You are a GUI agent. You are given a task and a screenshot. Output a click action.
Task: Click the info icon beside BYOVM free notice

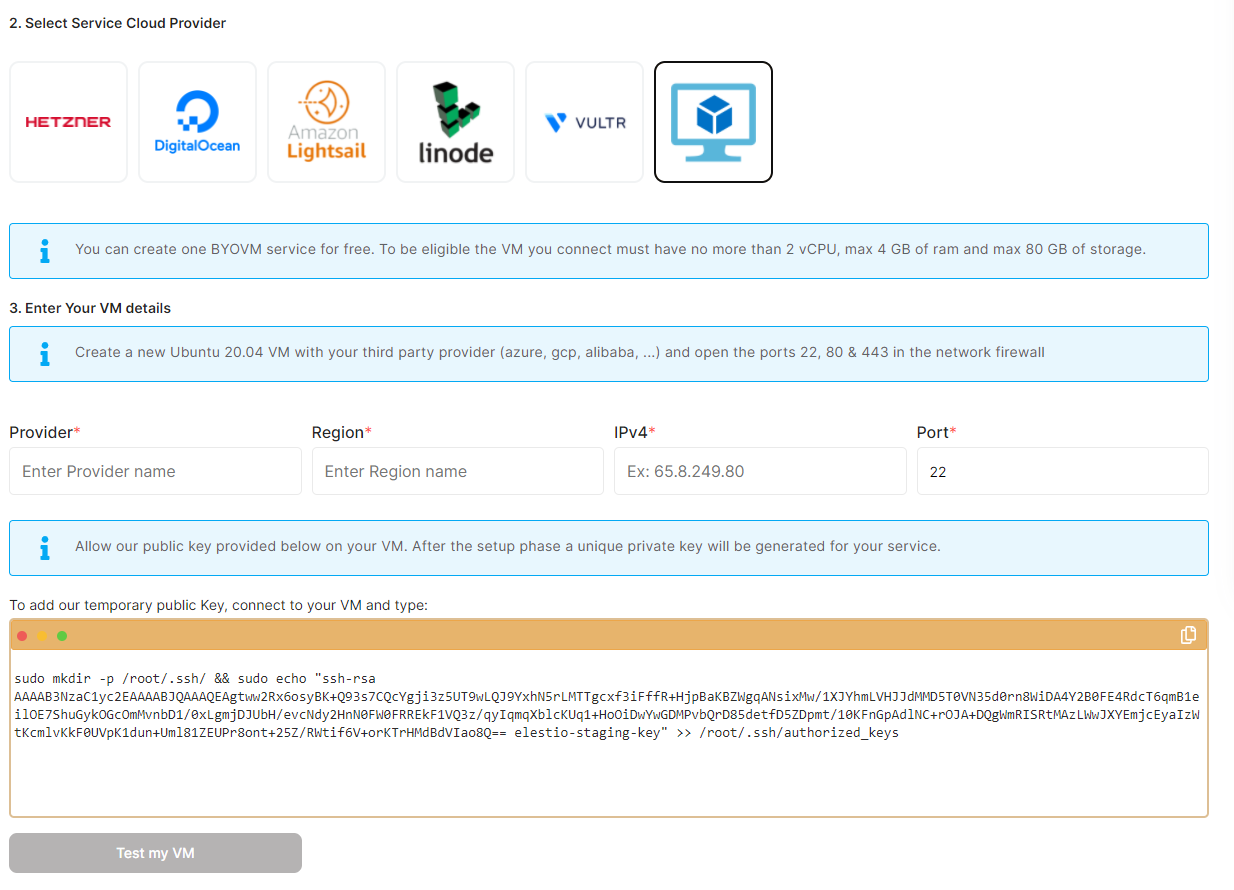point(44,250)
